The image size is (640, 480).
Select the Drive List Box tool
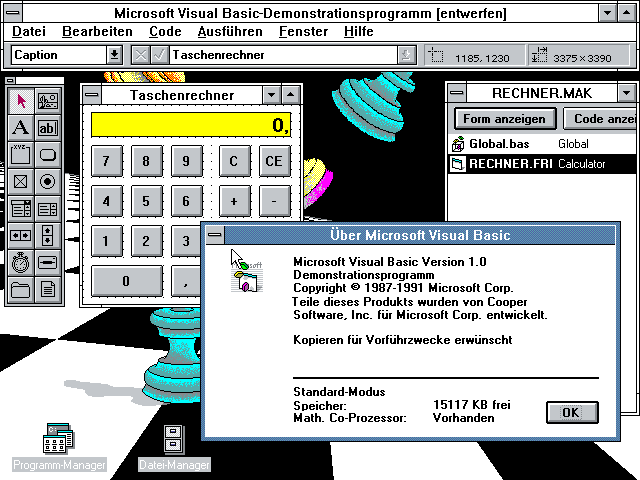coord(48,263)
